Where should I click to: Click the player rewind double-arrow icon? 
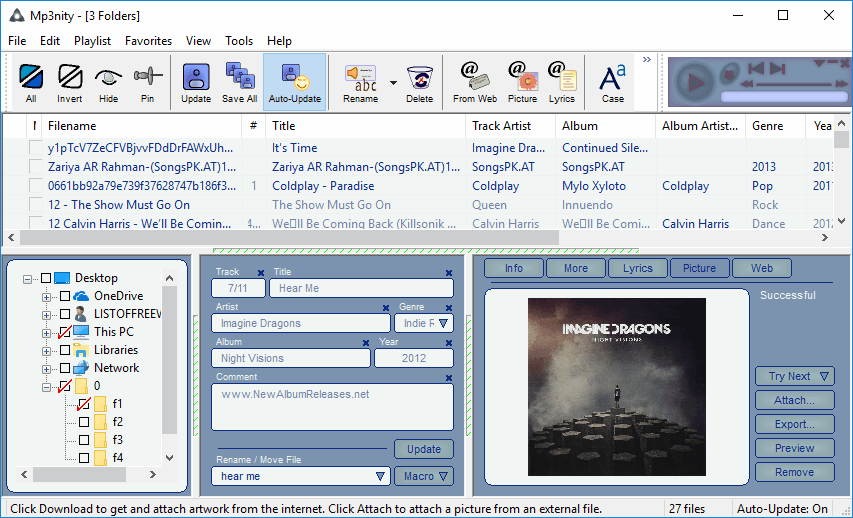747,84
